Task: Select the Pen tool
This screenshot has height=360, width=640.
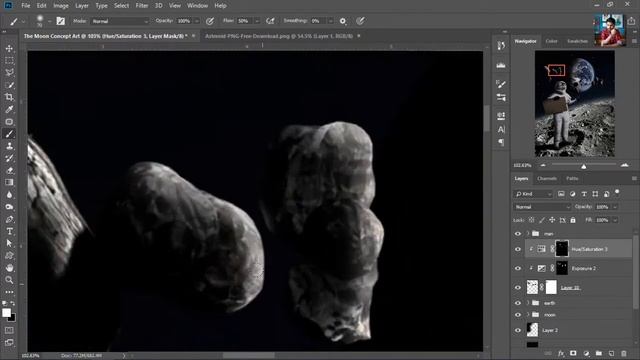Action: click(x=9, y=219)
